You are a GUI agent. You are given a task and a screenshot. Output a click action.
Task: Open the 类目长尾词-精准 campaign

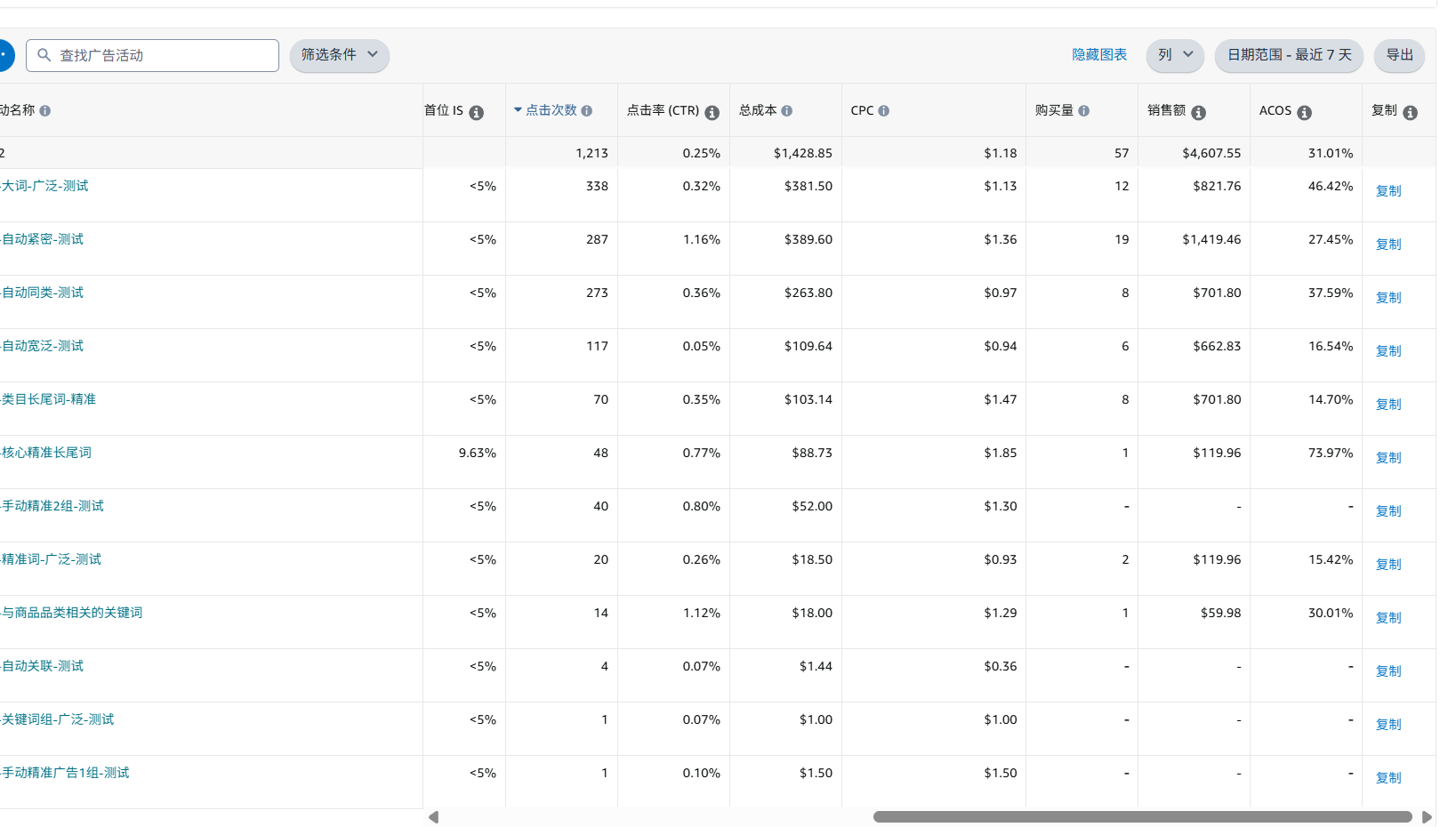pyautogui.click(x=49, y=399)
